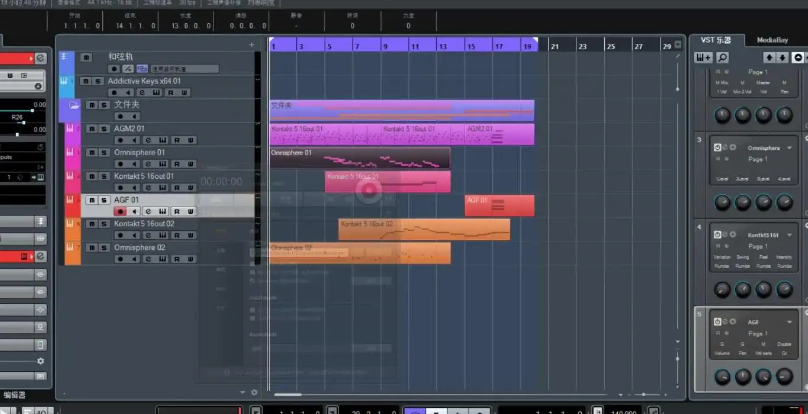Open the ruler options button at right end

pos(678,45)
